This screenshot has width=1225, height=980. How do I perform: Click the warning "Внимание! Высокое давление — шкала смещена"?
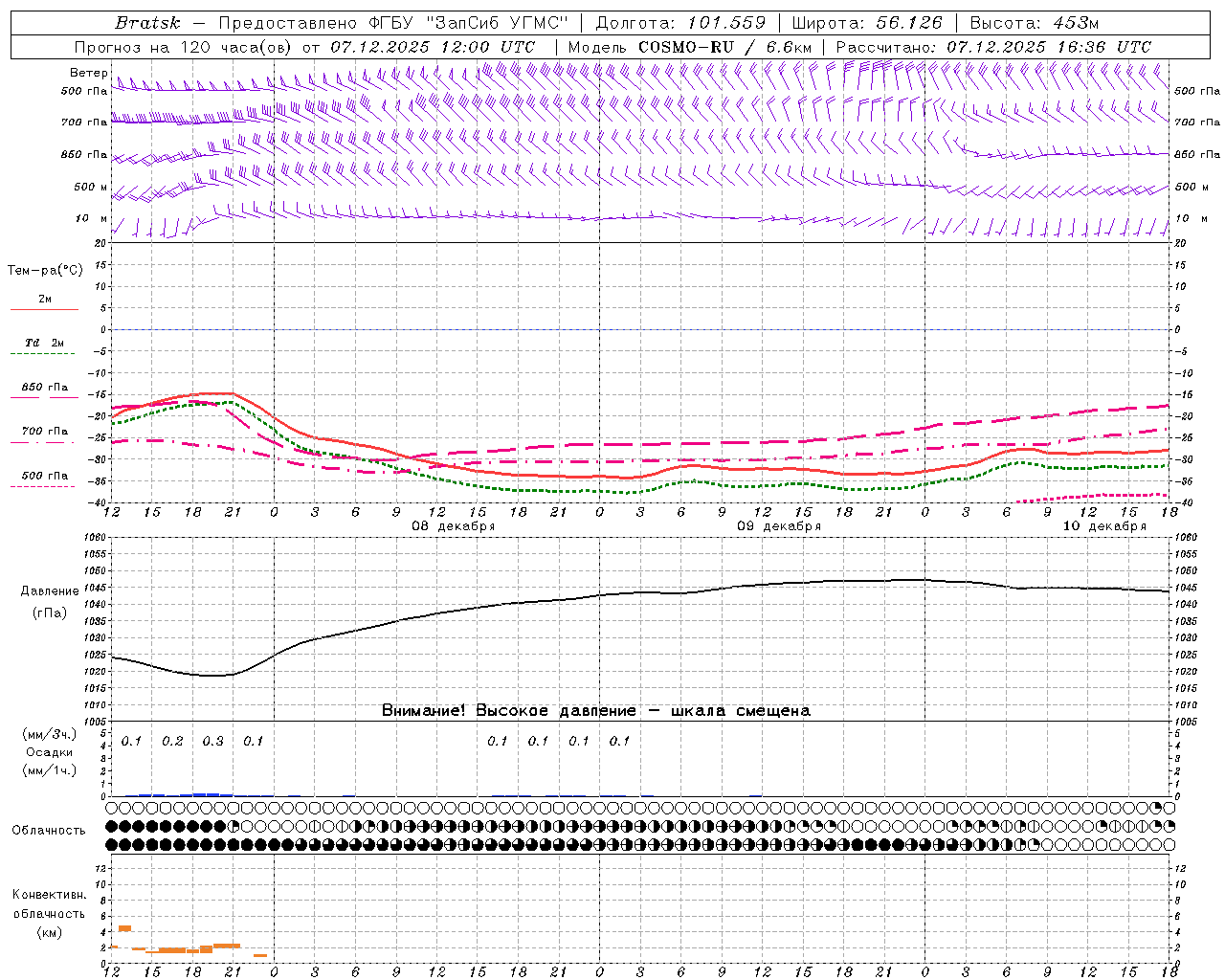point(596,710)
